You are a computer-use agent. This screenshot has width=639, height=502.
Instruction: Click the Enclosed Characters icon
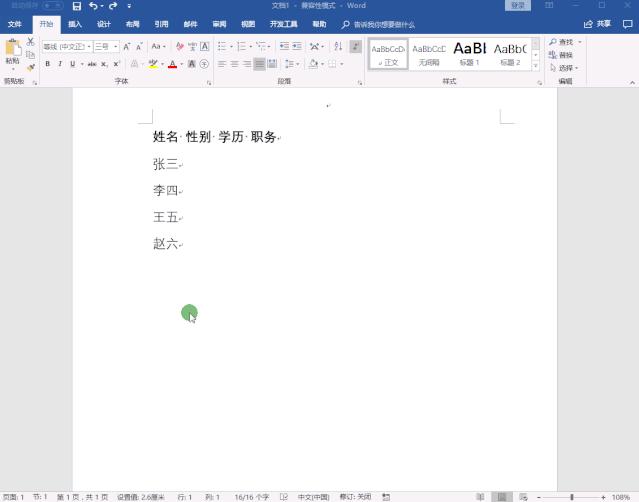(205, 64)
